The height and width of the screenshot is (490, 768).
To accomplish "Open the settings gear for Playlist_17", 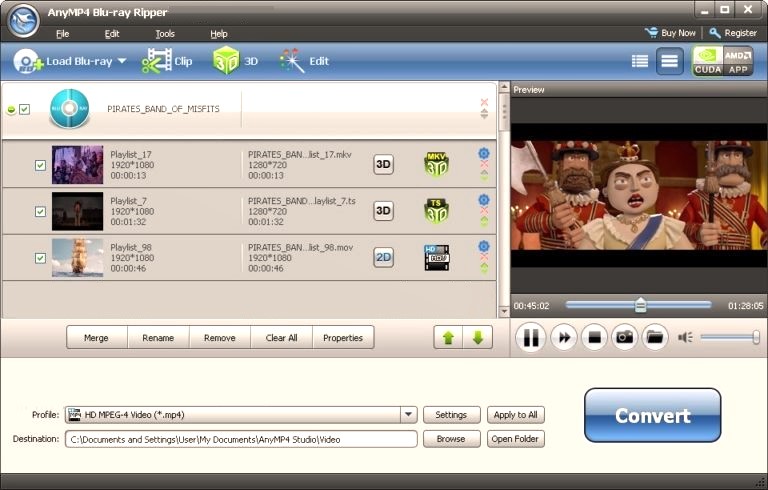I will (484, 153).
